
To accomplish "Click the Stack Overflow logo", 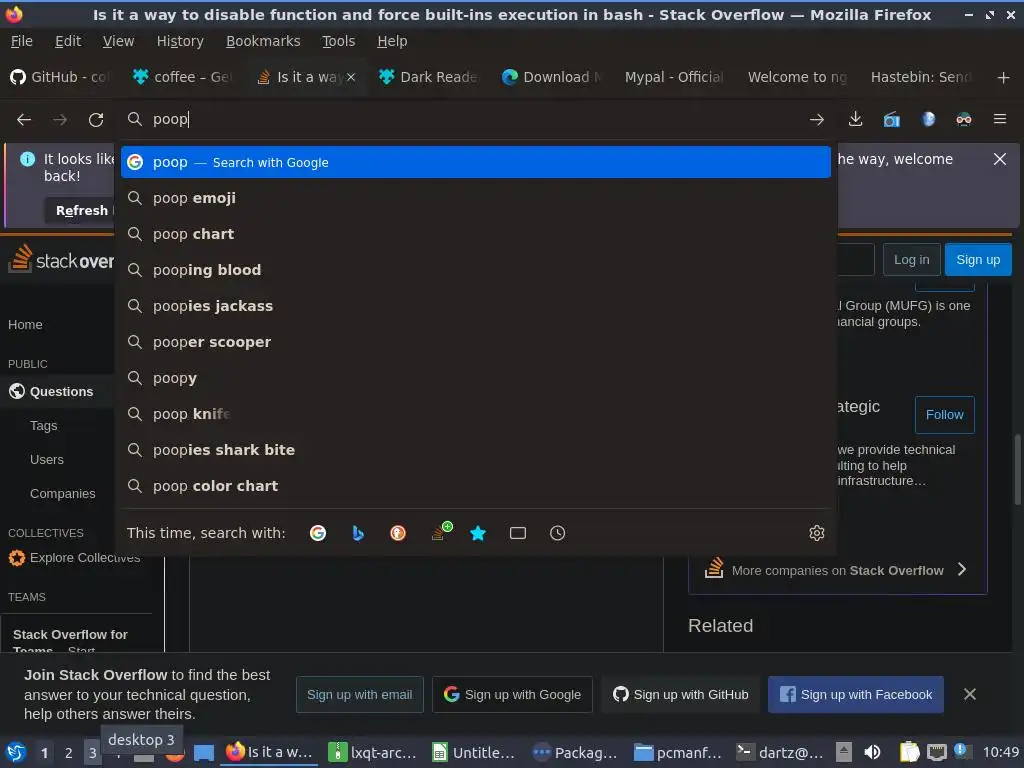I will [61, 260].
